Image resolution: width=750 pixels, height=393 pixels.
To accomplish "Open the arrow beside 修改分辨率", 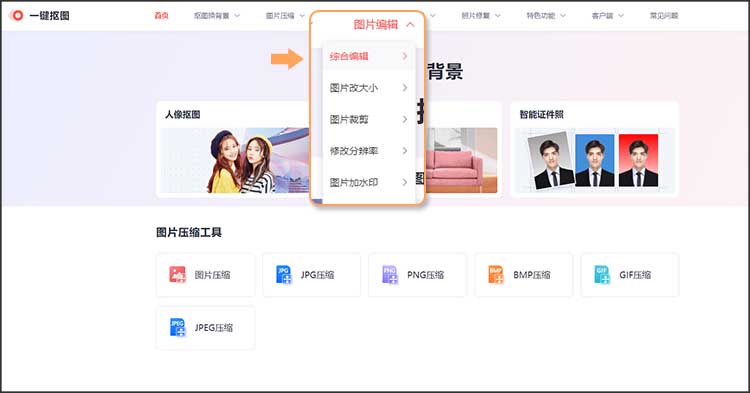I will point(405,151).
